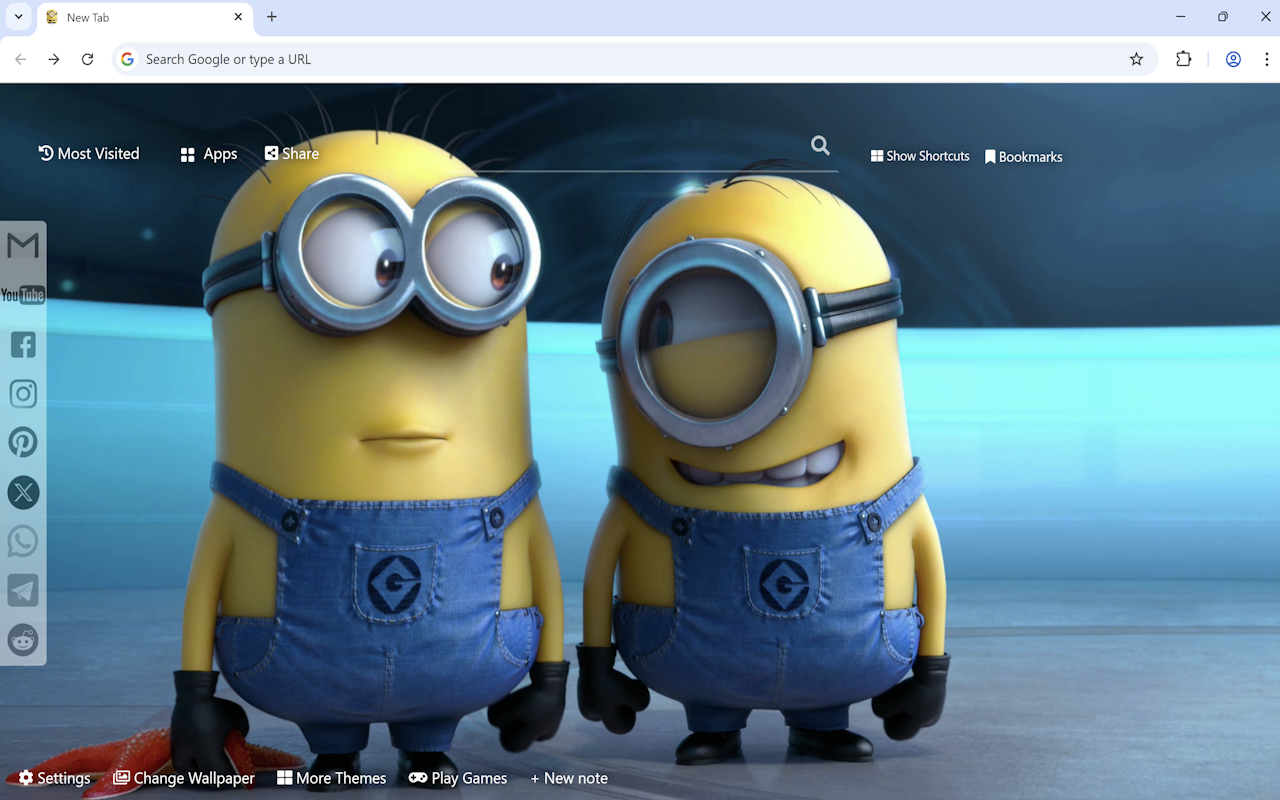The image size is (1280, 800).
Task: Click Change Wallpaper at the bottom
Action: click(183, 777)
